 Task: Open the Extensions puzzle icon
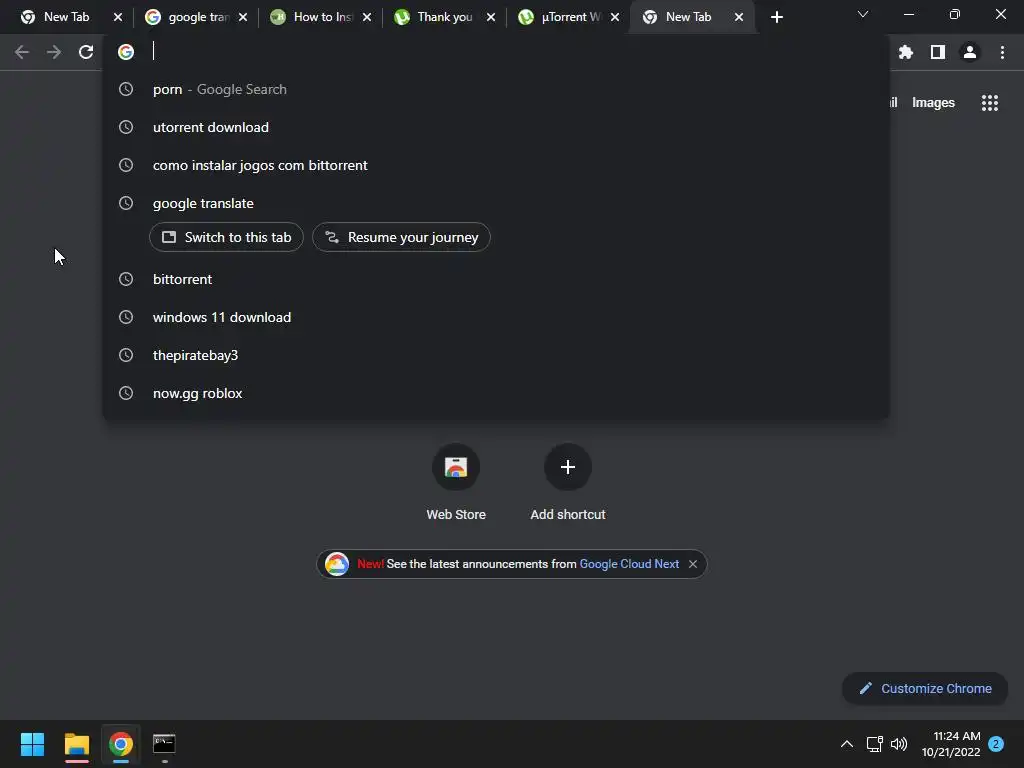(x=905, y=52)
